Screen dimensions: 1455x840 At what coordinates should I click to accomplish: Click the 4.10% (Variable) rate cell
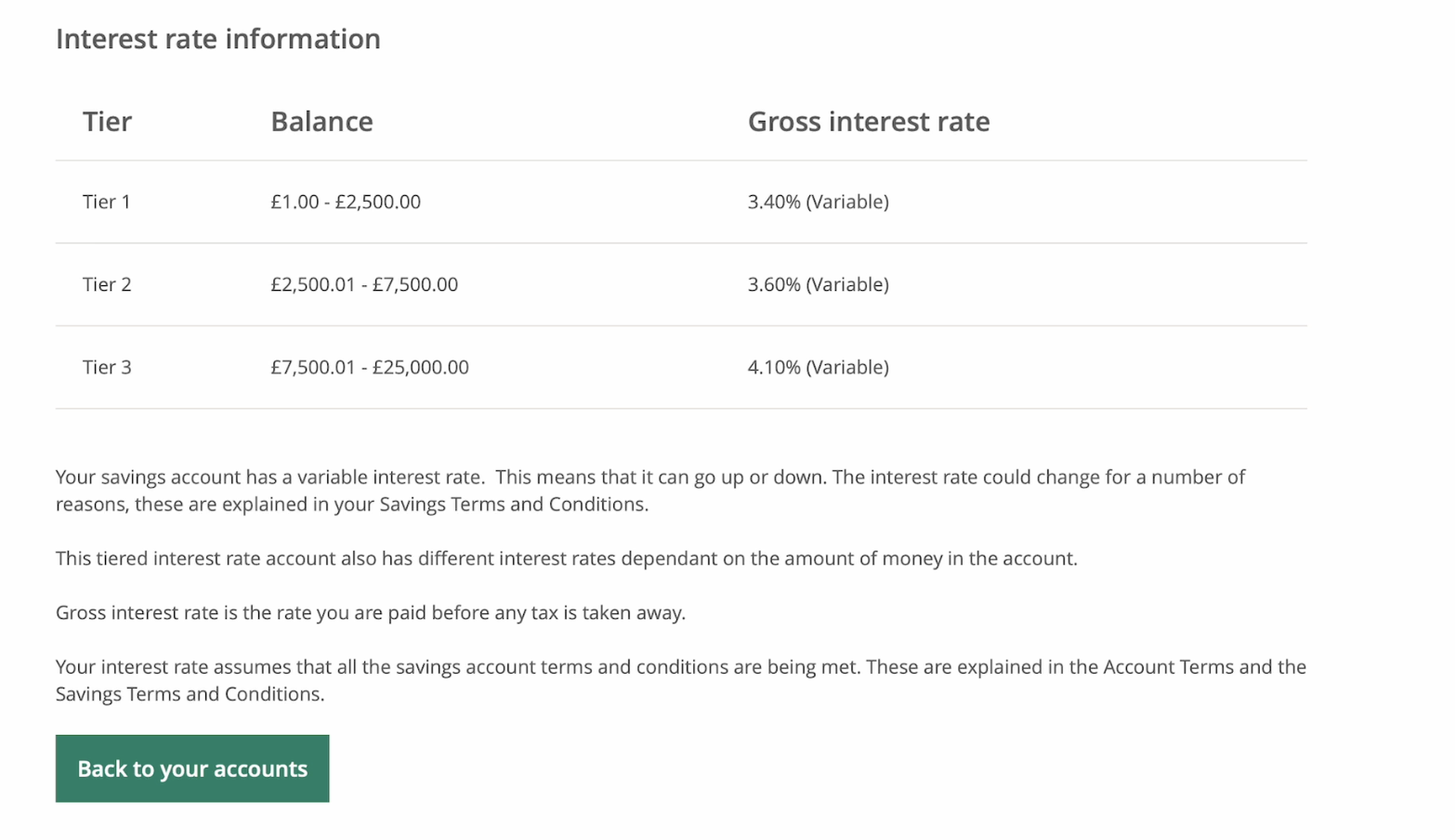819,367
